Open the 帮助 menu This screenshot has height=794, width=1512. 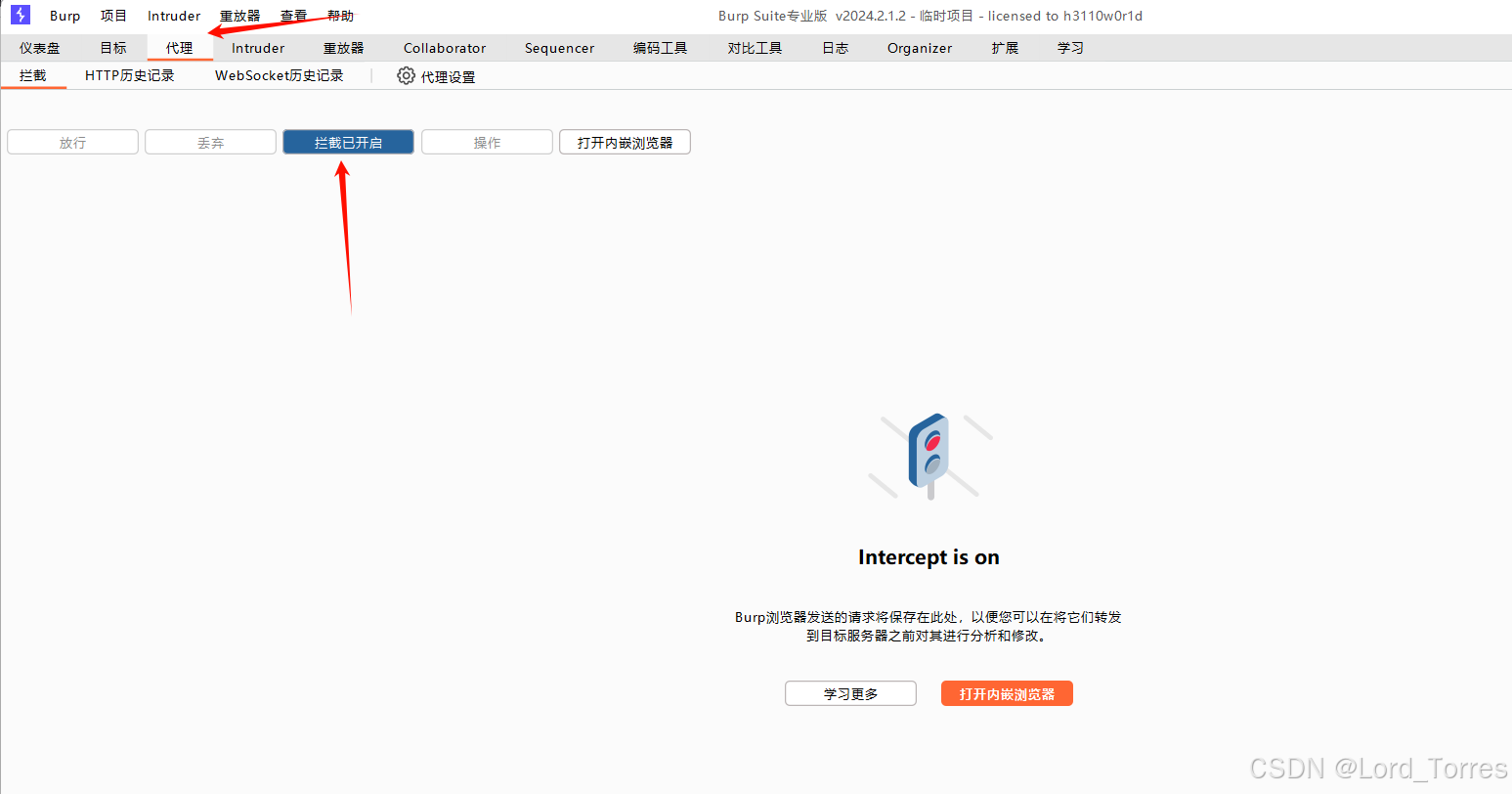(340, 16)
